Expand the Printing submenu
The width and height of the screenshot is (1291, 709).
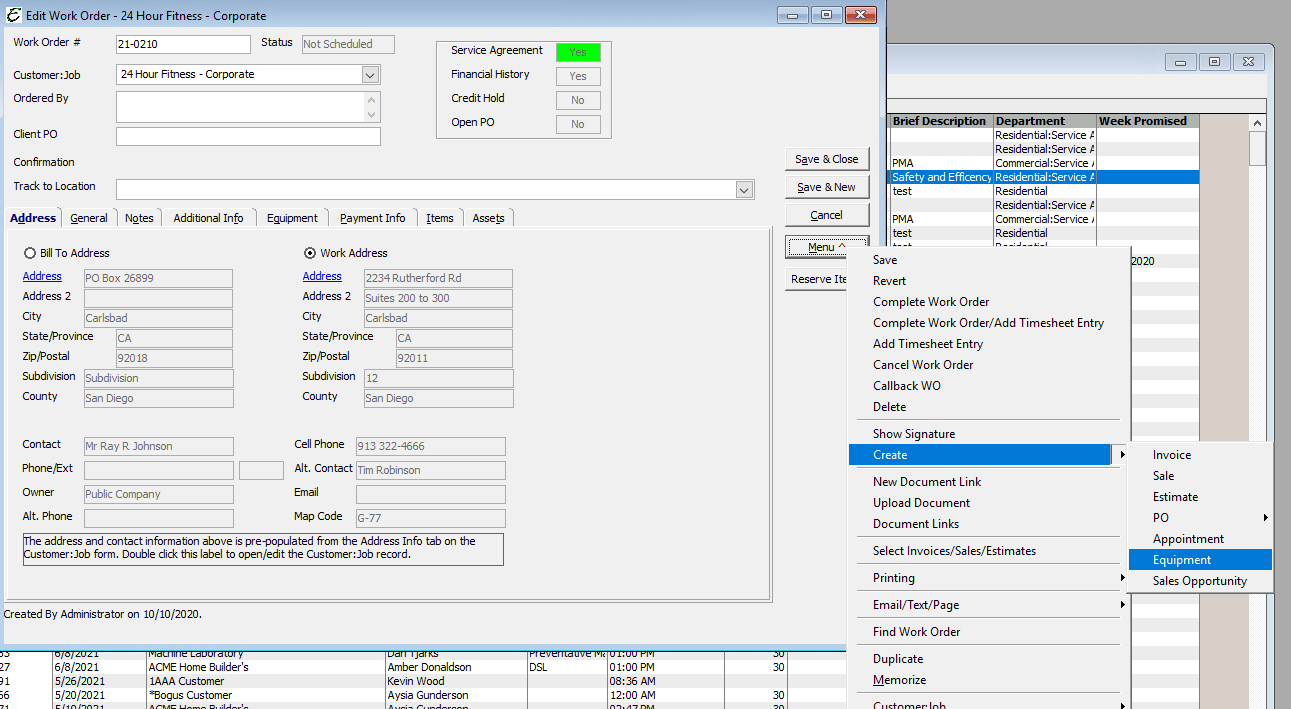986,578
